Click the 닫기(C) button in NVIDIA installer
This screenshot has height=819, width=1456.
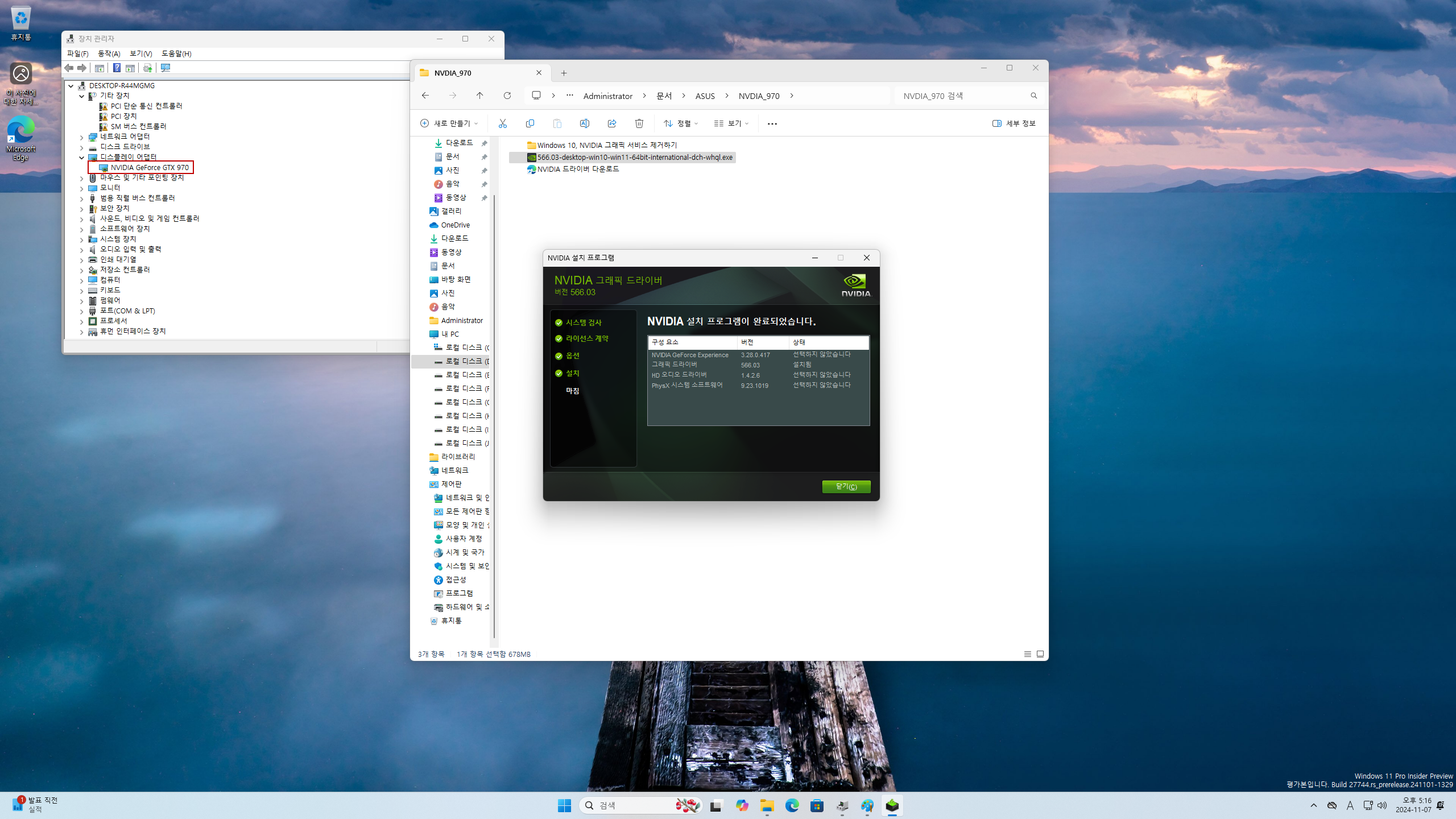pyautogui.click(x=846, y=486)
